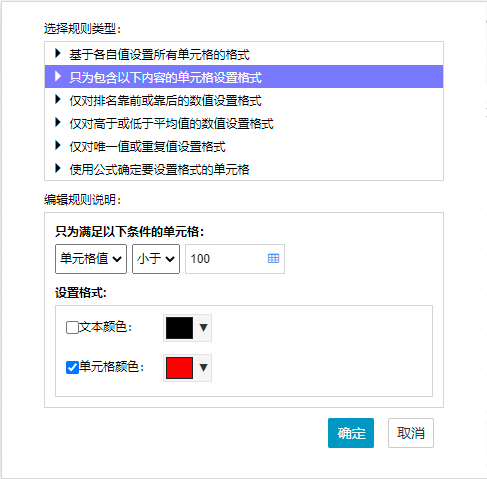Uncheck the 单元格颜色 checkbox
Viewport: 487px width, 479px height.
72,367
